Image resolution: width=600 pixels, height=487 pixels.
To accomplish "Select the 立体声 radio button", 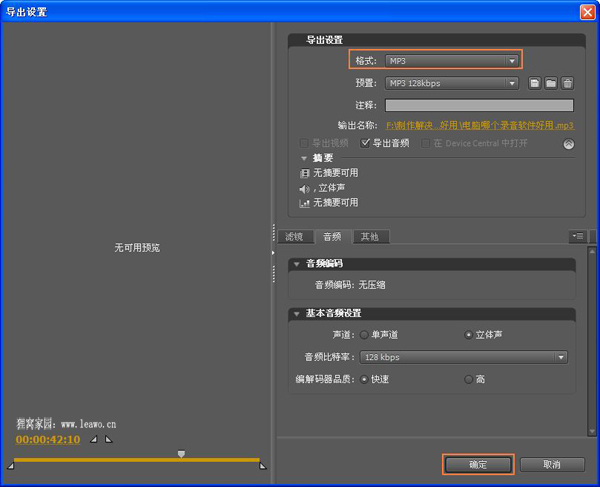I will [468, 335].
